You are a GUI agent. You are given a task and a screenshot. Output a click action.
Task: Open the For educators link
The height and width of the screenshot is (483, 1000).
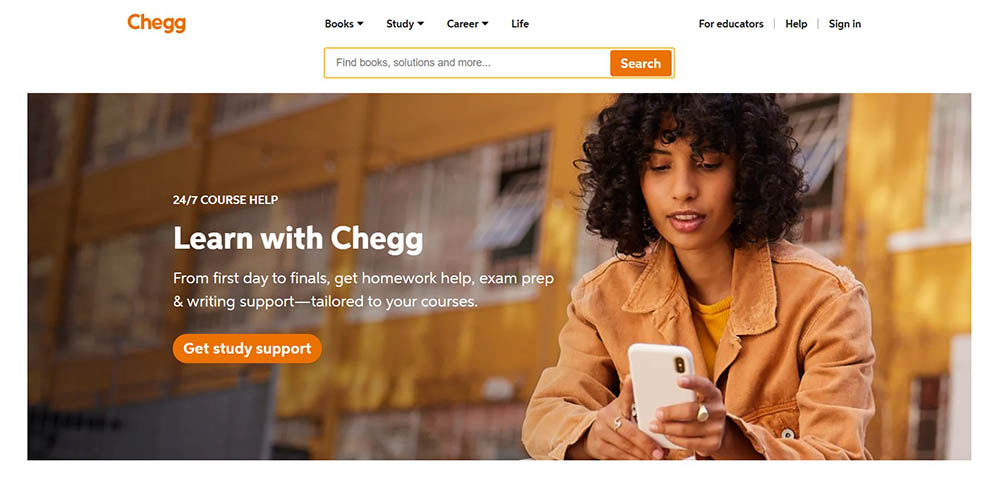pos(731,24)
